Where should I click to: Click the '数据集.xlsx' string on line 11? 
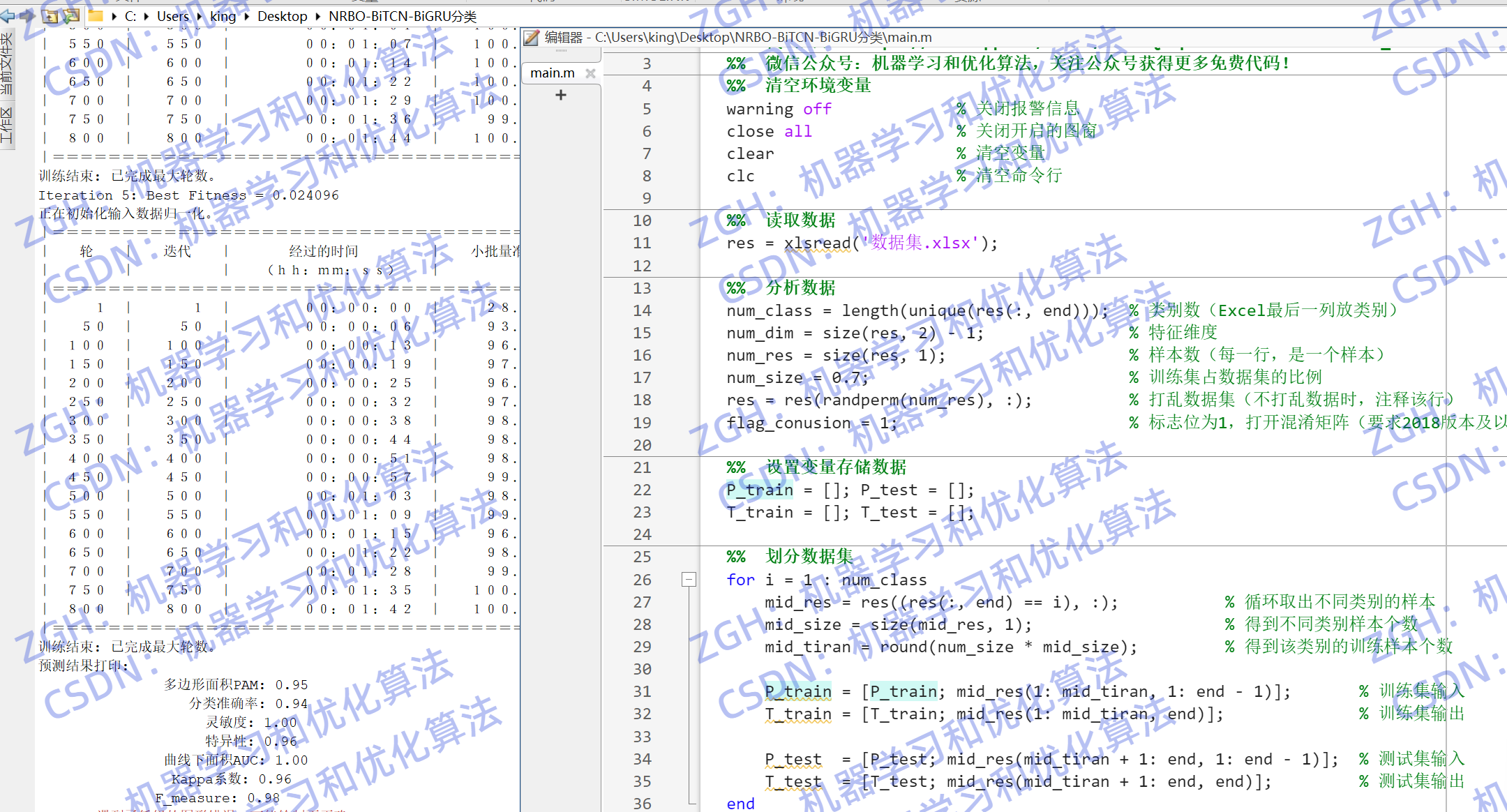[x=920, y=243]
